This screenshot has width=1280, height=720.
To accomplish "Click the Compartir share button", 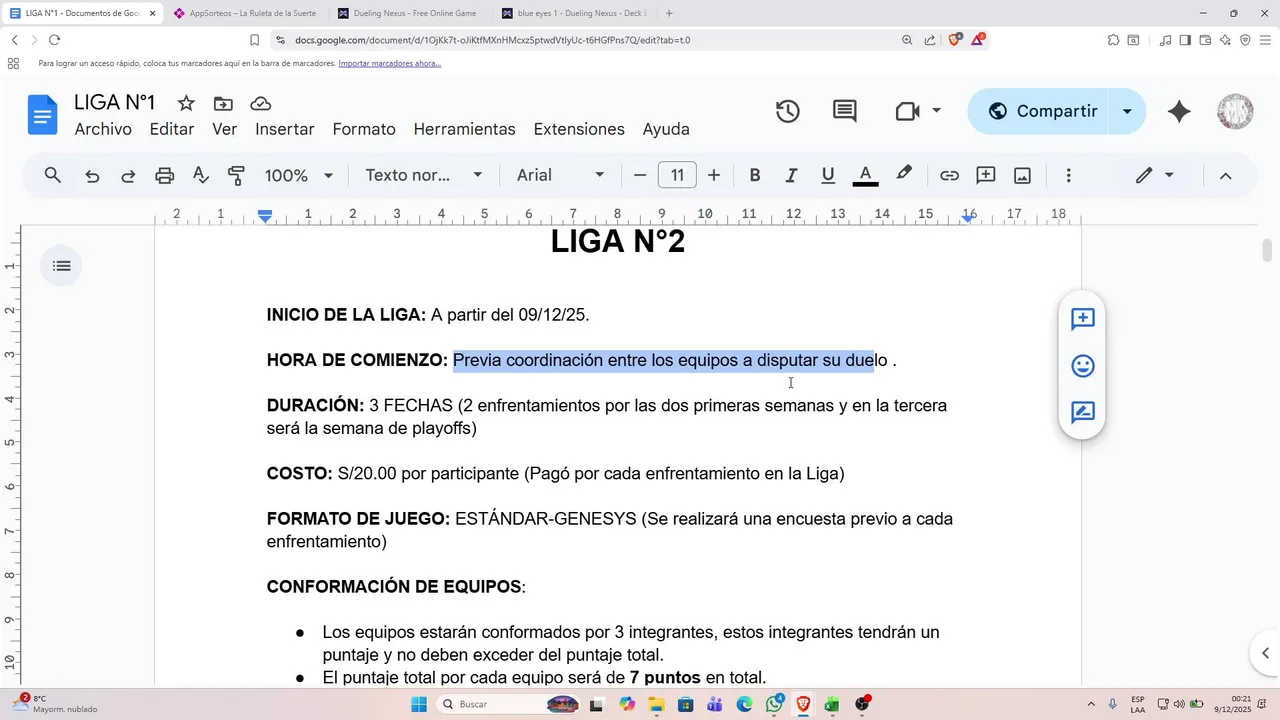I will click(x=1042, y=111).
